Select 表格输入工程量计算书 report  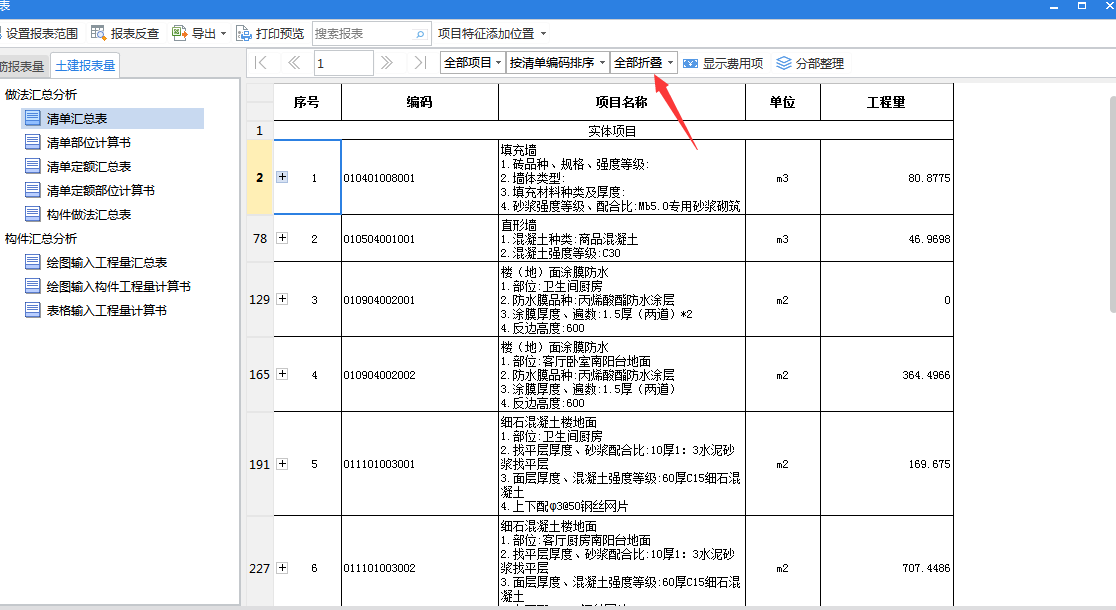[x=95, y=310]
